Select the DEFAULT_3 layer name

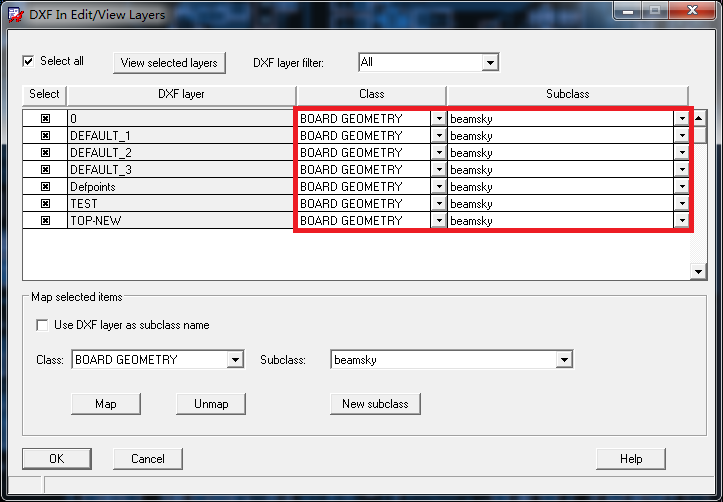pos(181,170)
